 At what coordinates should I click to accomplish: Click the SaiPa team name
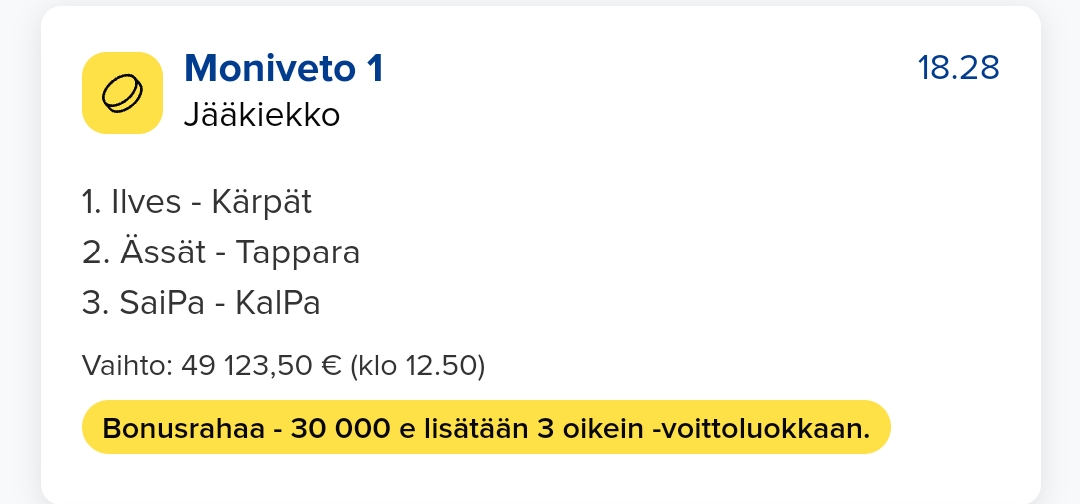point(162,302)
